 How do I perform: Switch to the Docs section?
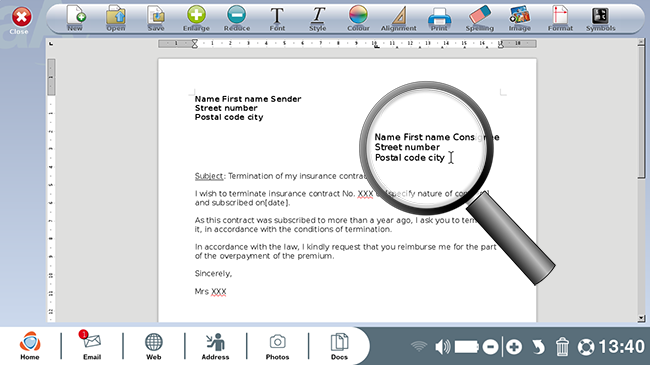pyautogui.click(x=339, y=346)
